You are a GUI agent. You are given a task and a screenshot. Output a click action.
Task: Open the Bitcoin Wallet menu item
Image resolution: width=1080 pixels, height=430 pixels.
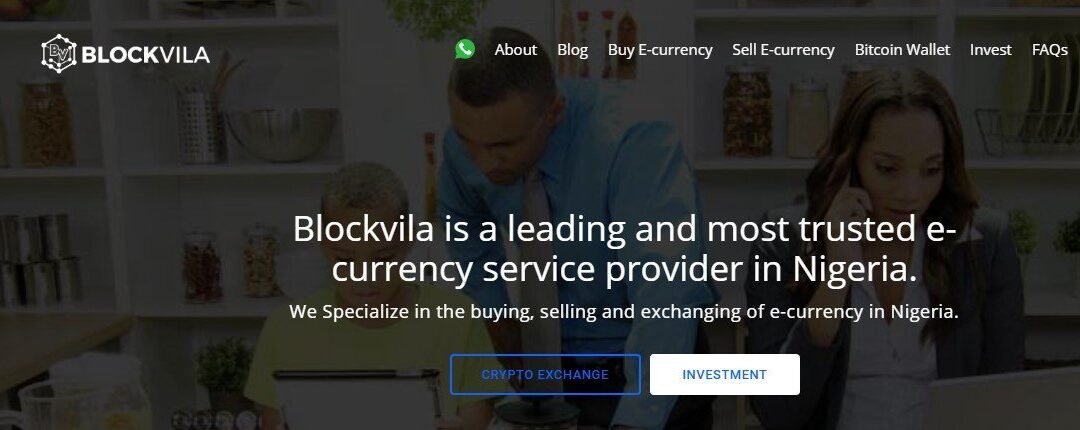pyautogui.click(x=902, y=50)
